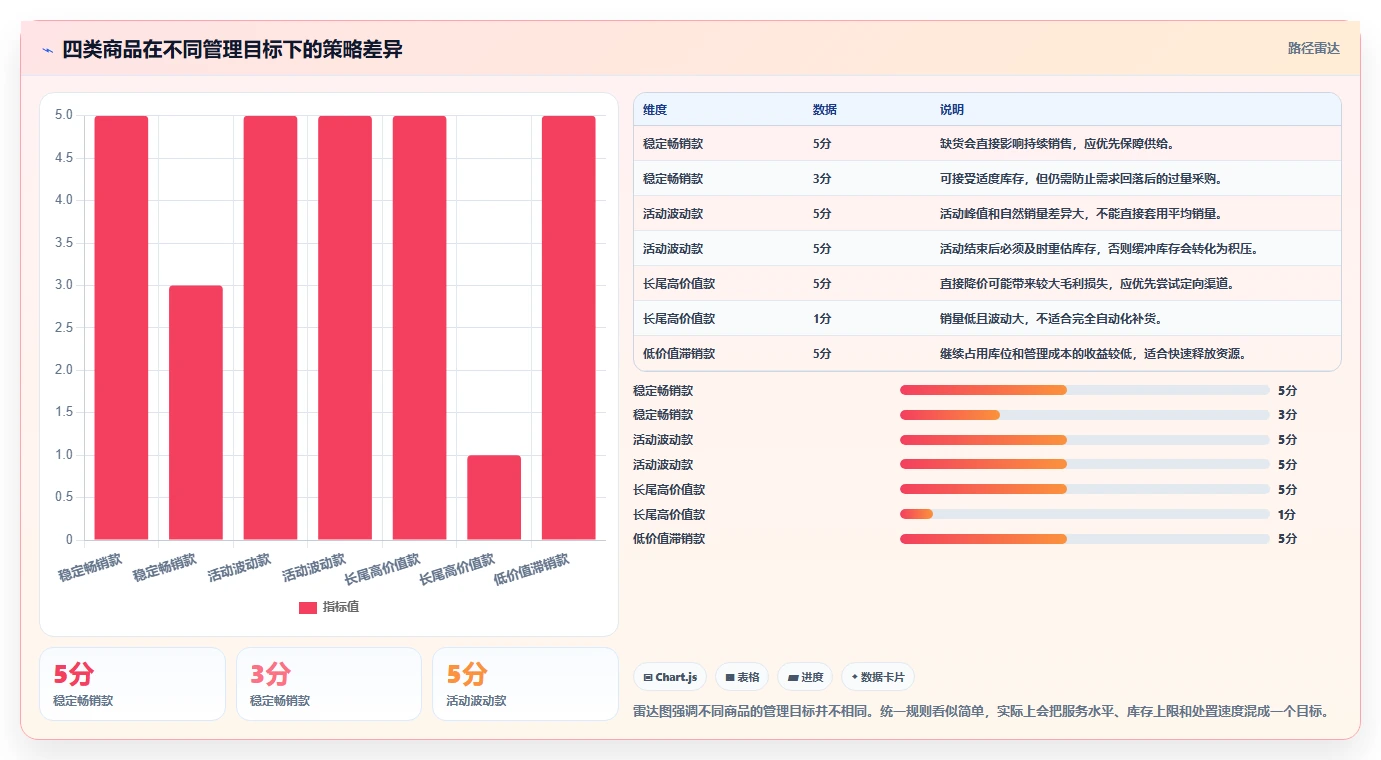Image resolution: width=1381 pixels, height=760 pixels.
Task: Click the 维度 table column header
Action: click(655, 110)
